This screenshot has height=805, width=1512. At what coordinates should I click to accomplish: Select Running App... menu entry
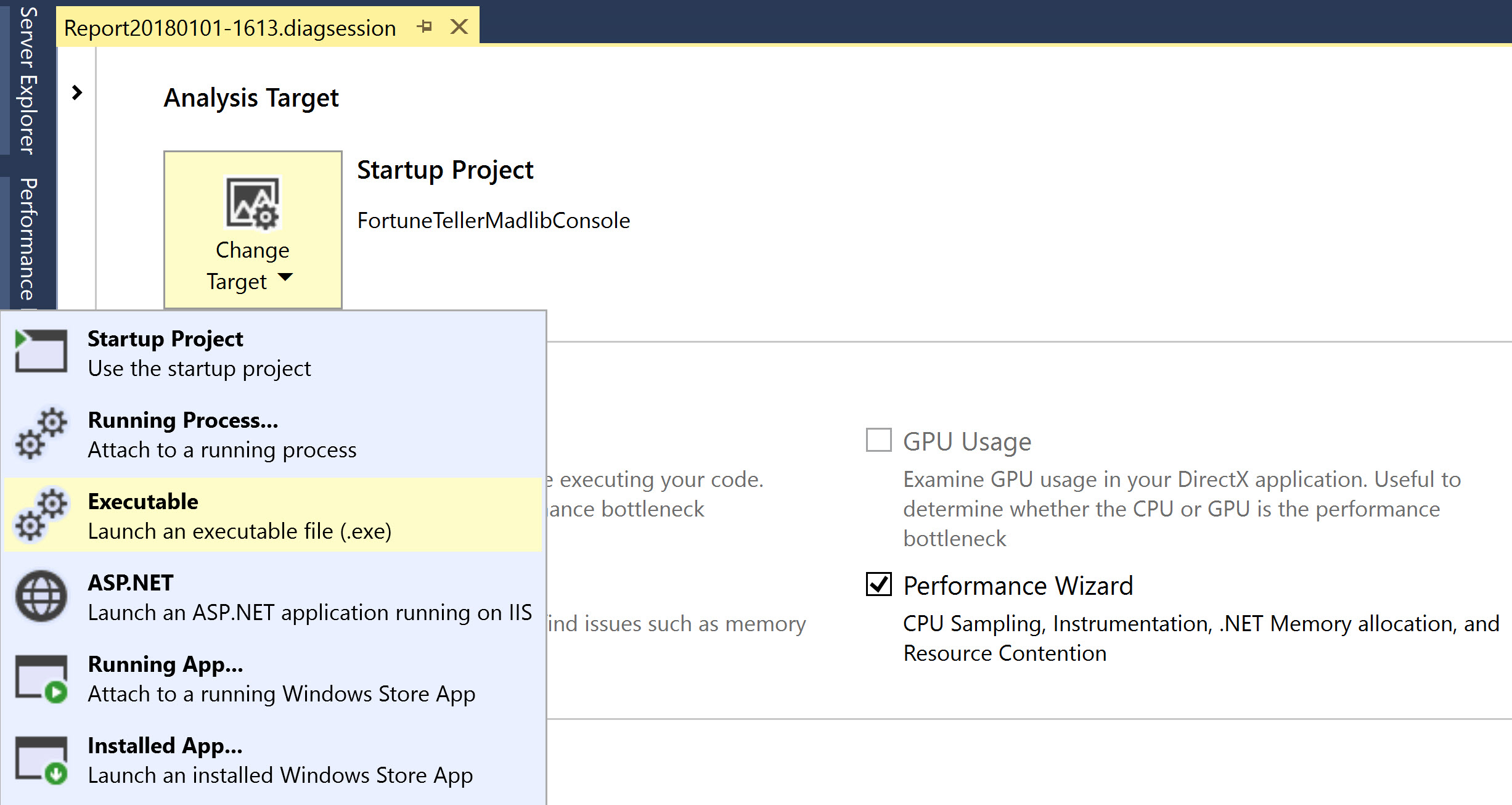(273, 678)
